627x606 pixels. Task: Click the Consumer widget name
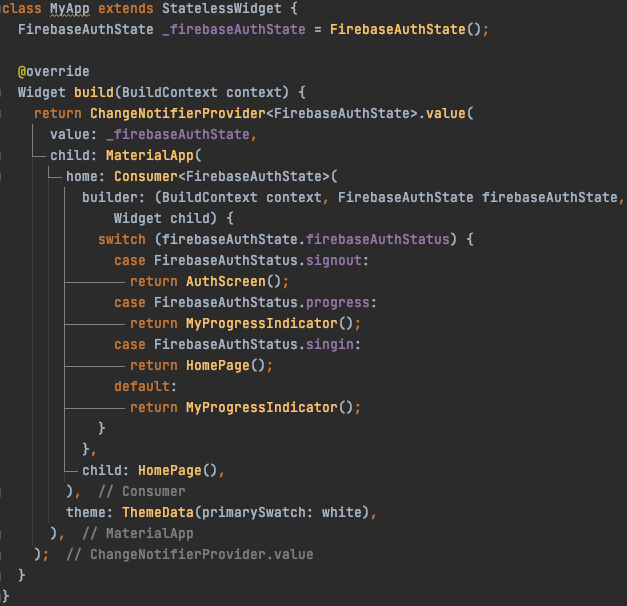click(146, 176)
